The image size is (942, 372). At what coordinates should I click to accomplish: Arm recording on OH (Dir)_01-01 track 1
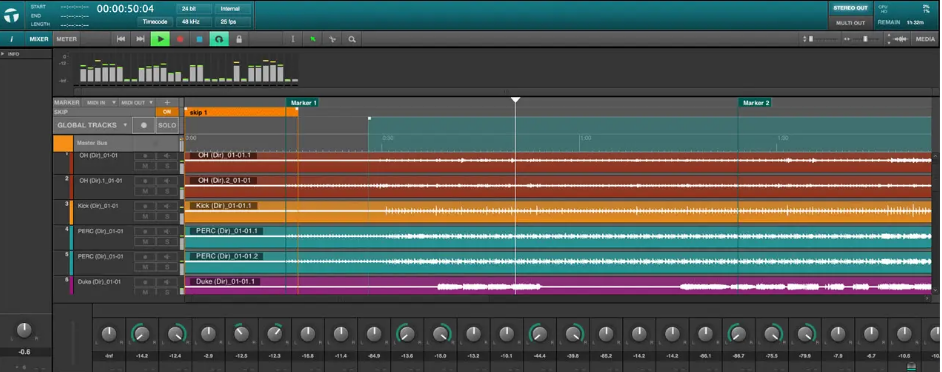pos(145,156)
